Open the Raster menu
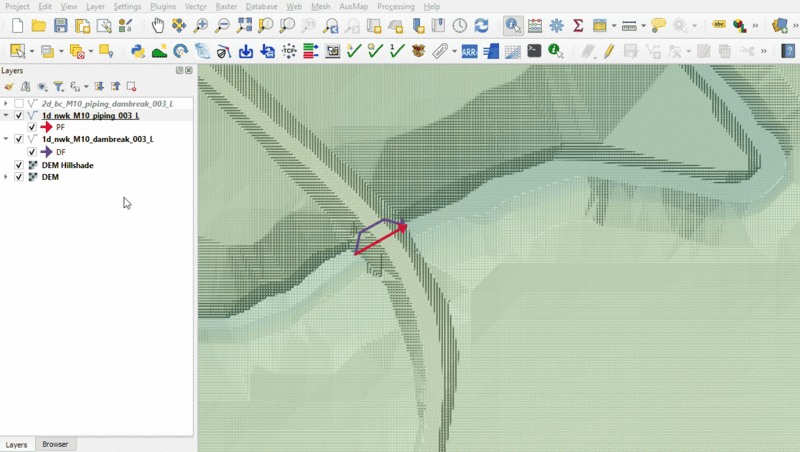This screenshot has width=800, height=452. coord(225,6)
